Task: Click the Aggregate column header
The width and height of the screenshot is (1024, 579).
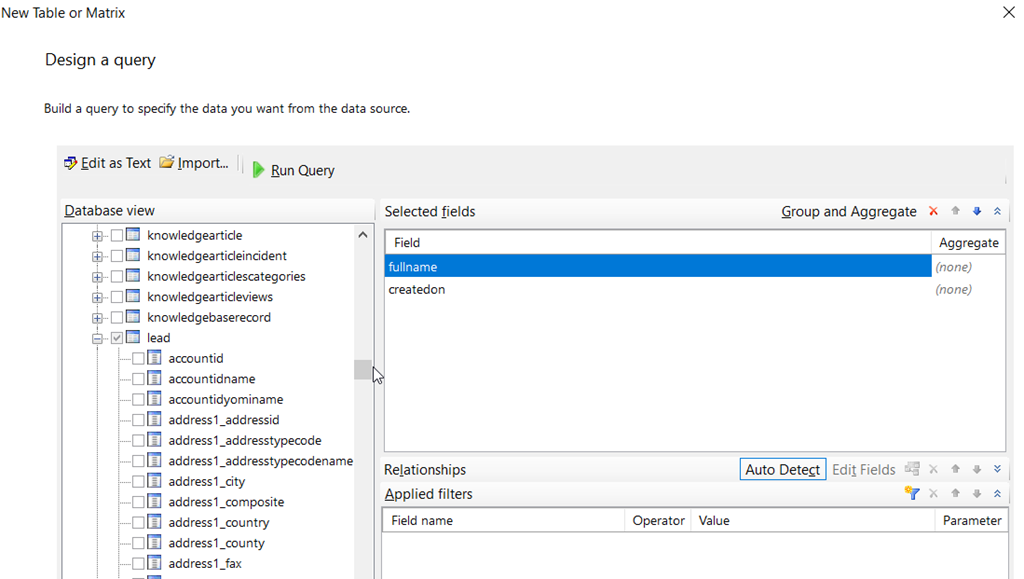Action: (968, 242)
